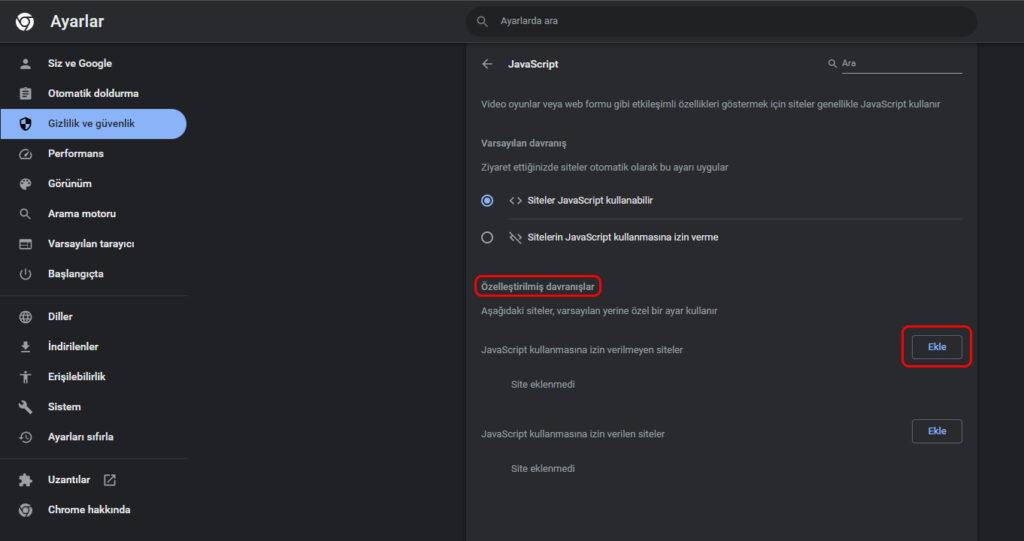Focus the Ayarlarda ara search field
This screenshot has height=541, width=1024.
[x=722, y=22]
